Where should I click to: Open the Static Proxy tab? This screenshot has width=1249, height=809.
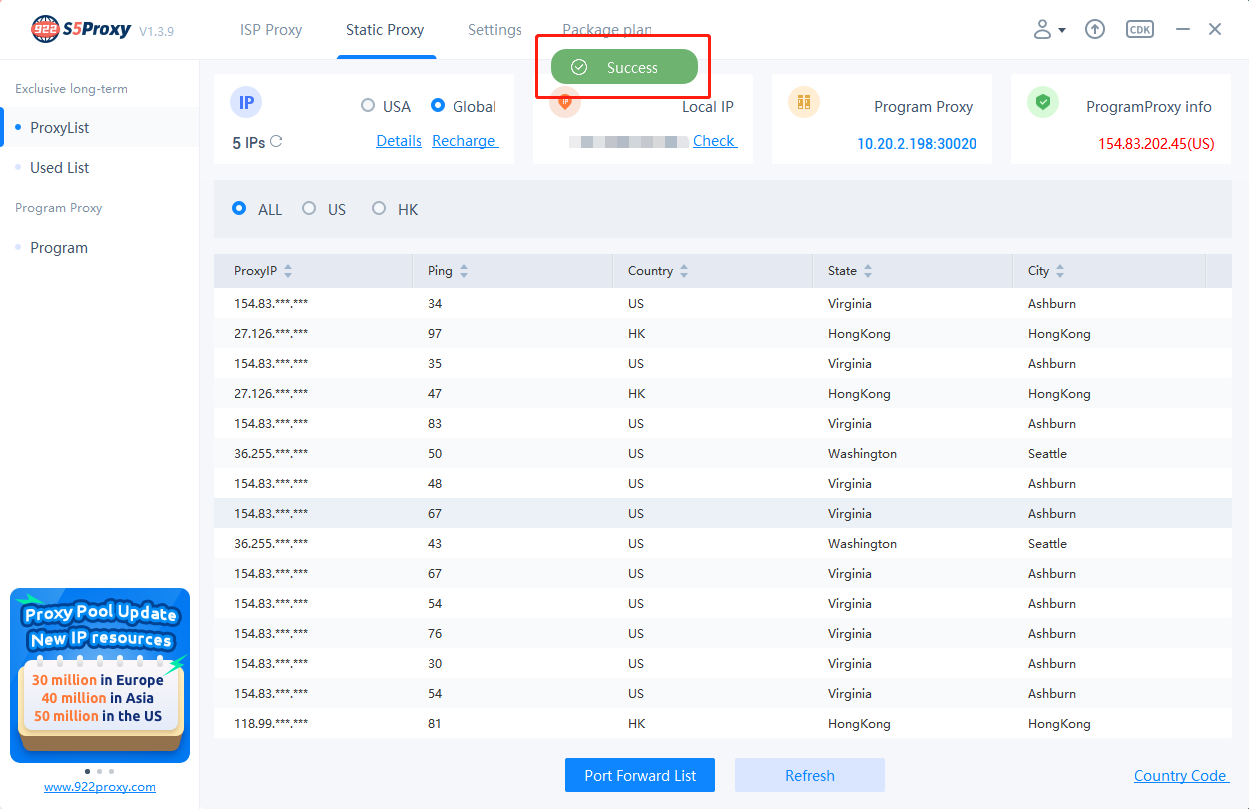(x=385, y=30)
